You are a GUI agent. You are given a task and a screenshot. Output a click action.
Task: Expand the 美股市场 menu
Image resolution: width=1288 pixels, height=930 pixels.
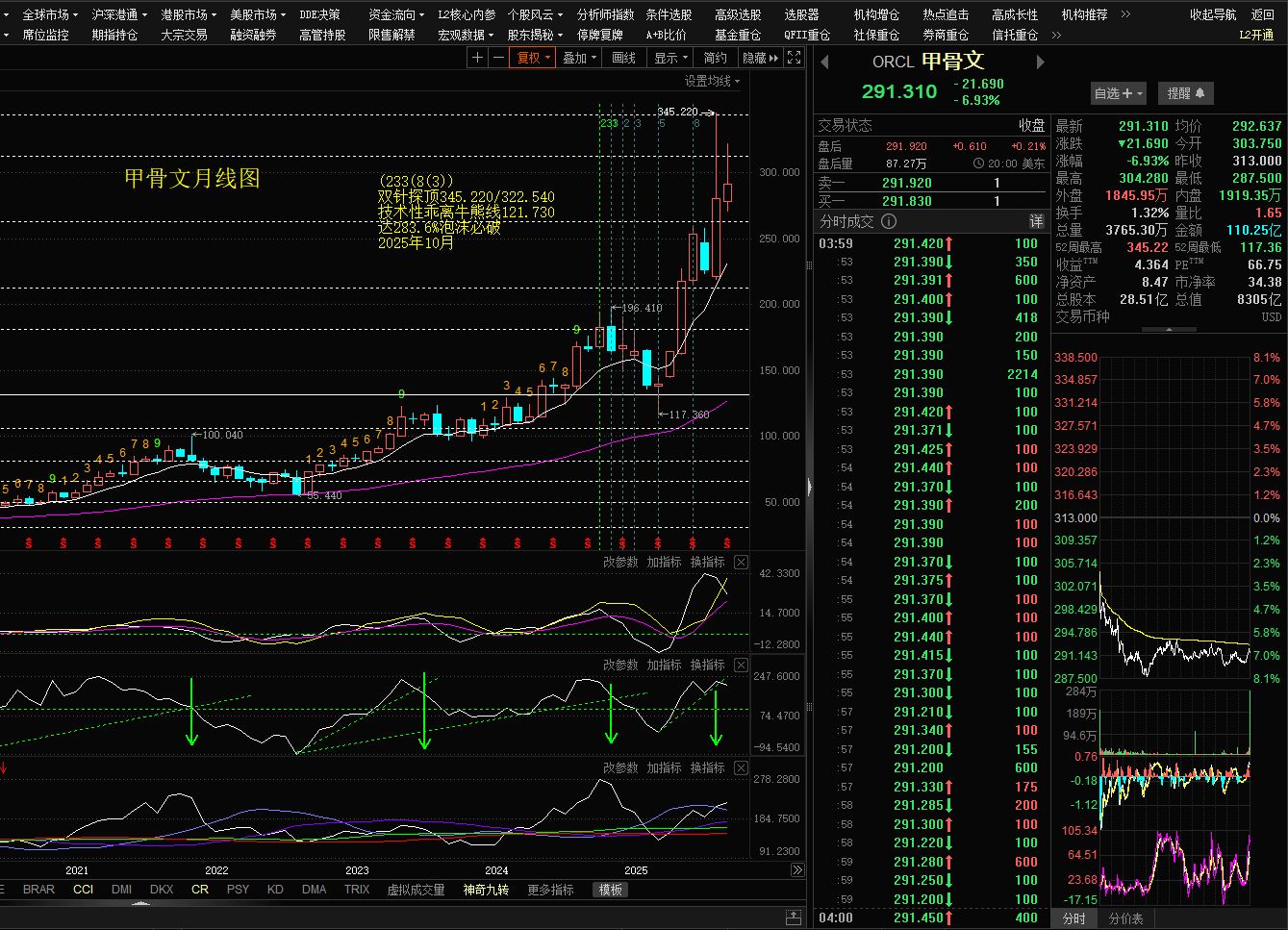pos(258,14)
